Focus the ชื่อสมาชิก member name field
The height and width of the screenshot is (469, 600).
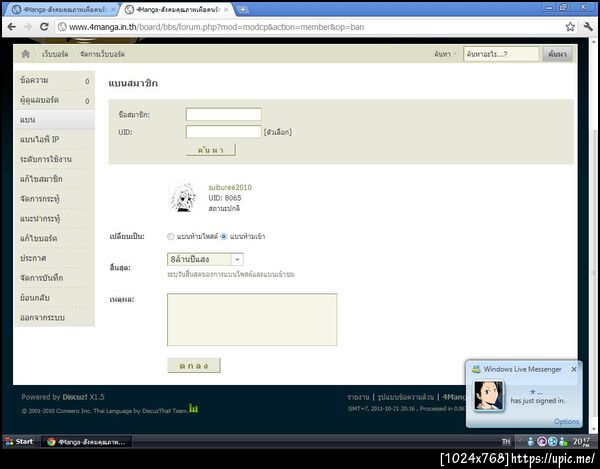[x=223, y=114]
